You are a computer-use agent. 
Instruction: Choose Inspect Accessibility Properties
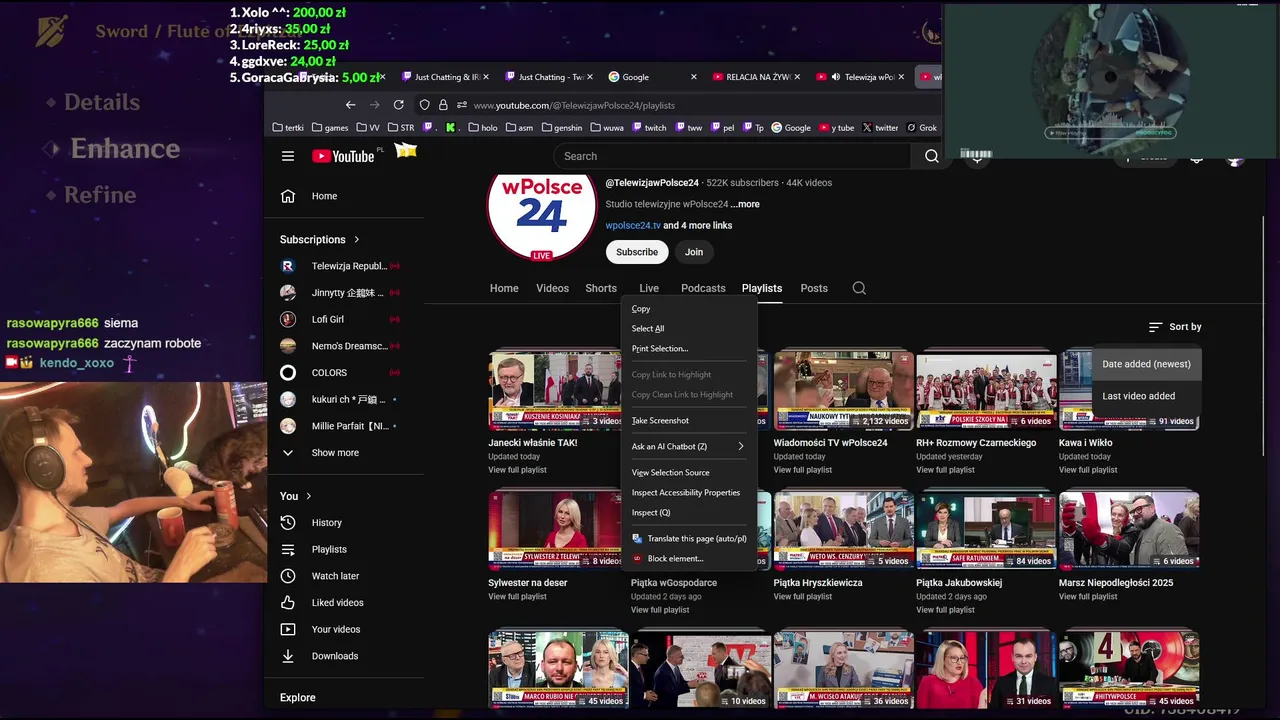(x=688, y=492)
